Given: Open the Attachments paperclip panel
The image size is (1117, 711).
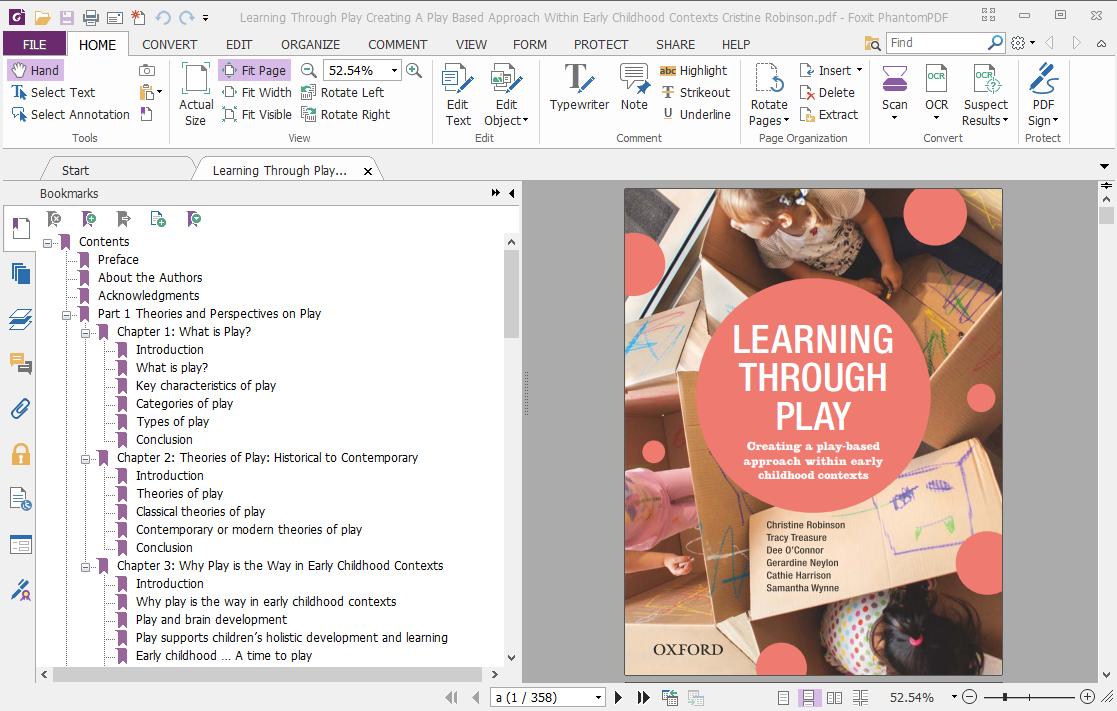Looking at the screenshot, I should coord(21,409).
